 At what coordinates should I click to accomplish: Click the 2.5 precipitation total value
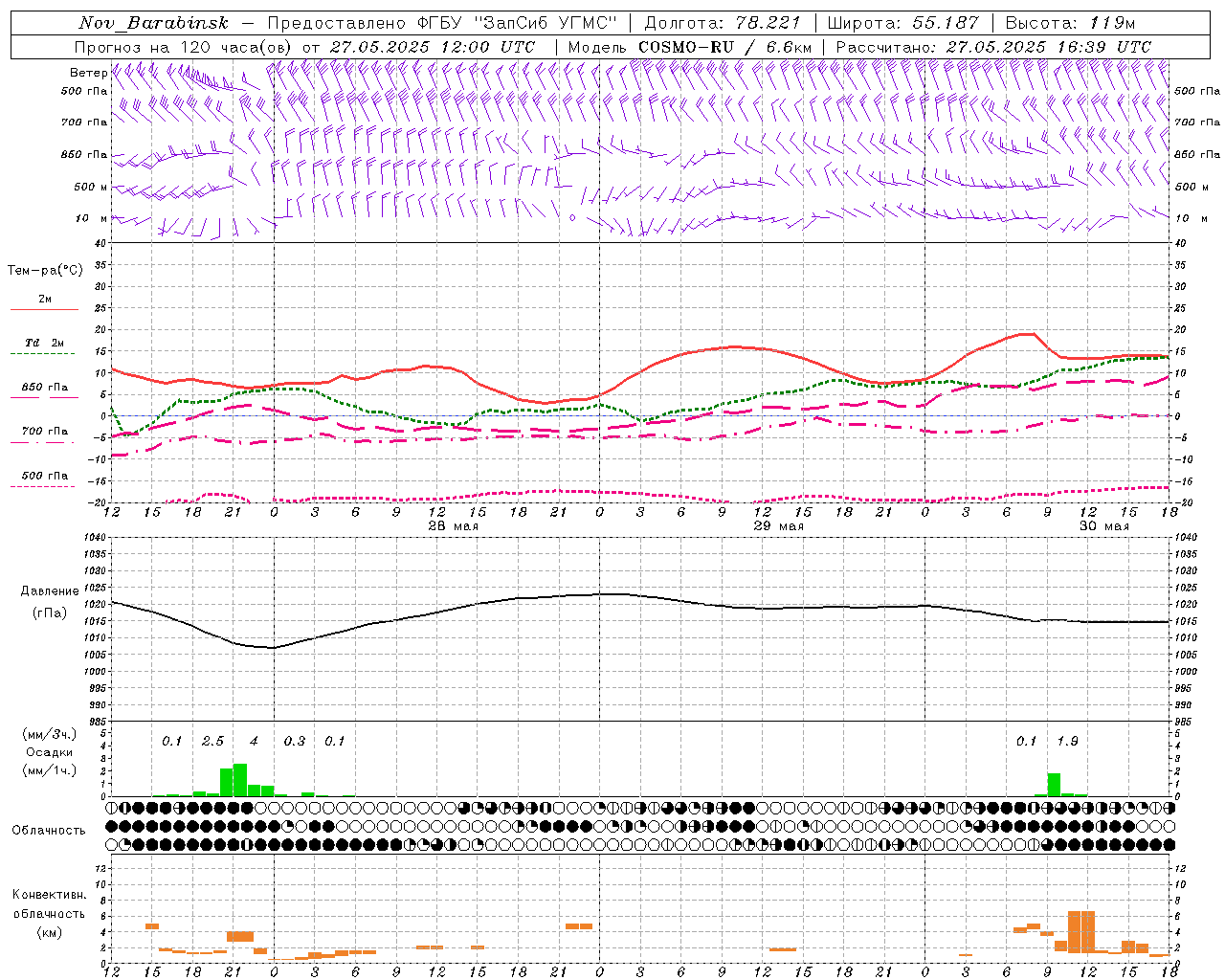click(212, 741)
